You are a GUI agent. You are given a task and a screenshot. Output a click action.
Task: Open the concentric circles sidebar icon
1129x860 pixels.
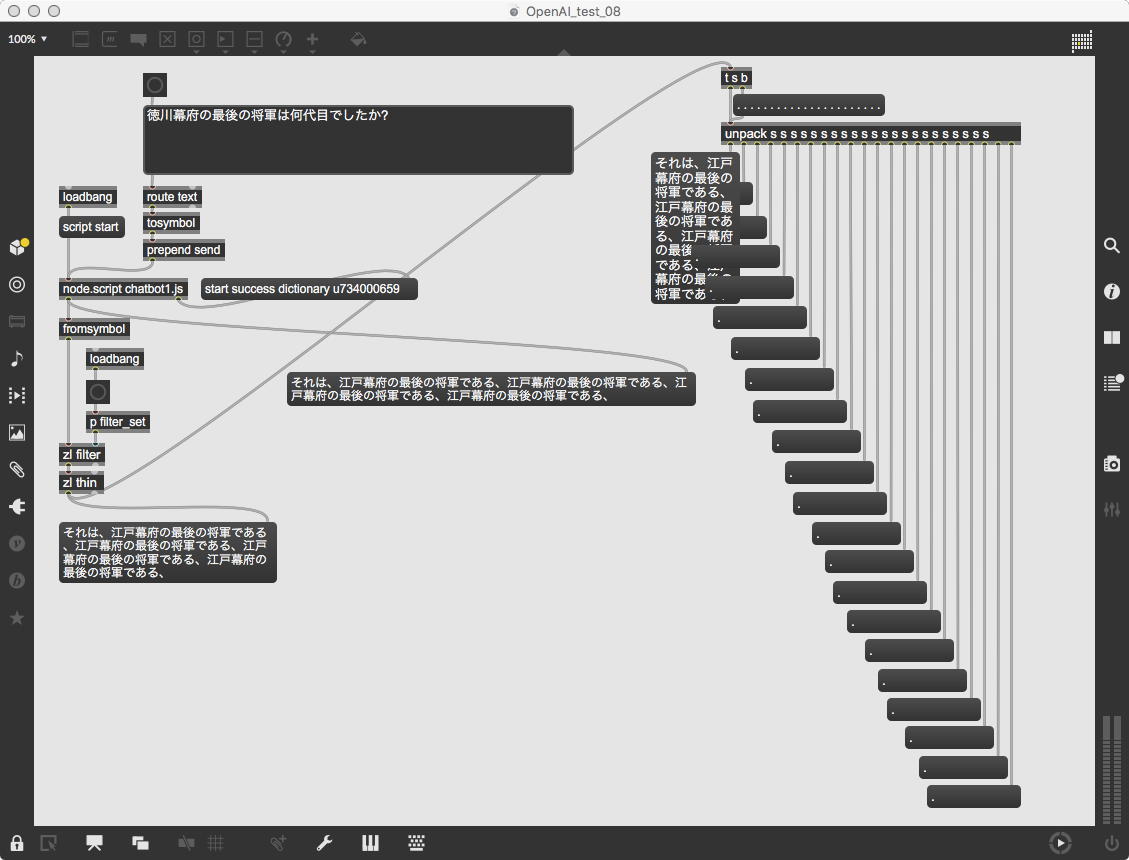(17, 285)
